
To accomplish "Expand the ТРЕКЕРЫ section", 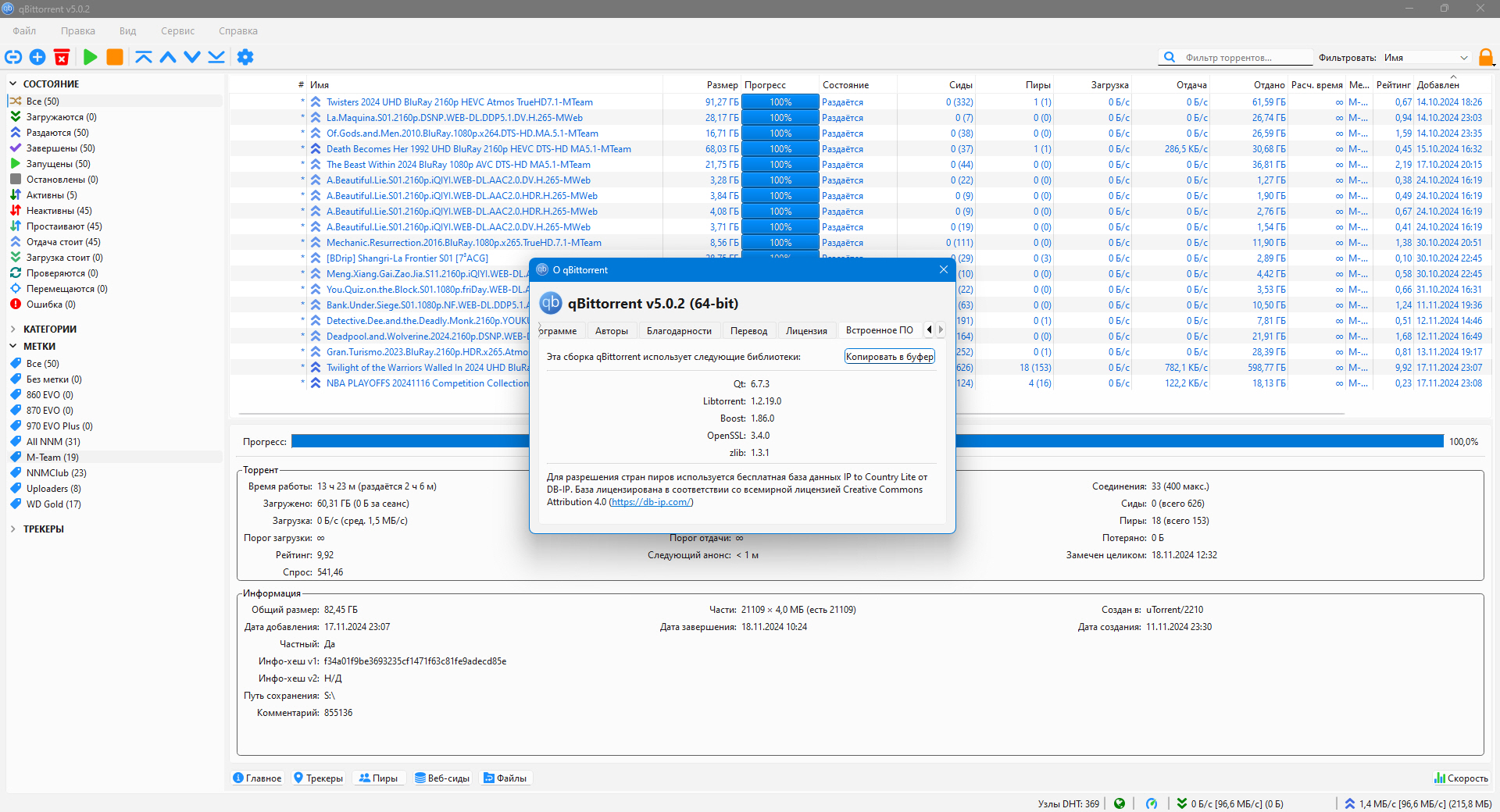I will coord(12,529).
